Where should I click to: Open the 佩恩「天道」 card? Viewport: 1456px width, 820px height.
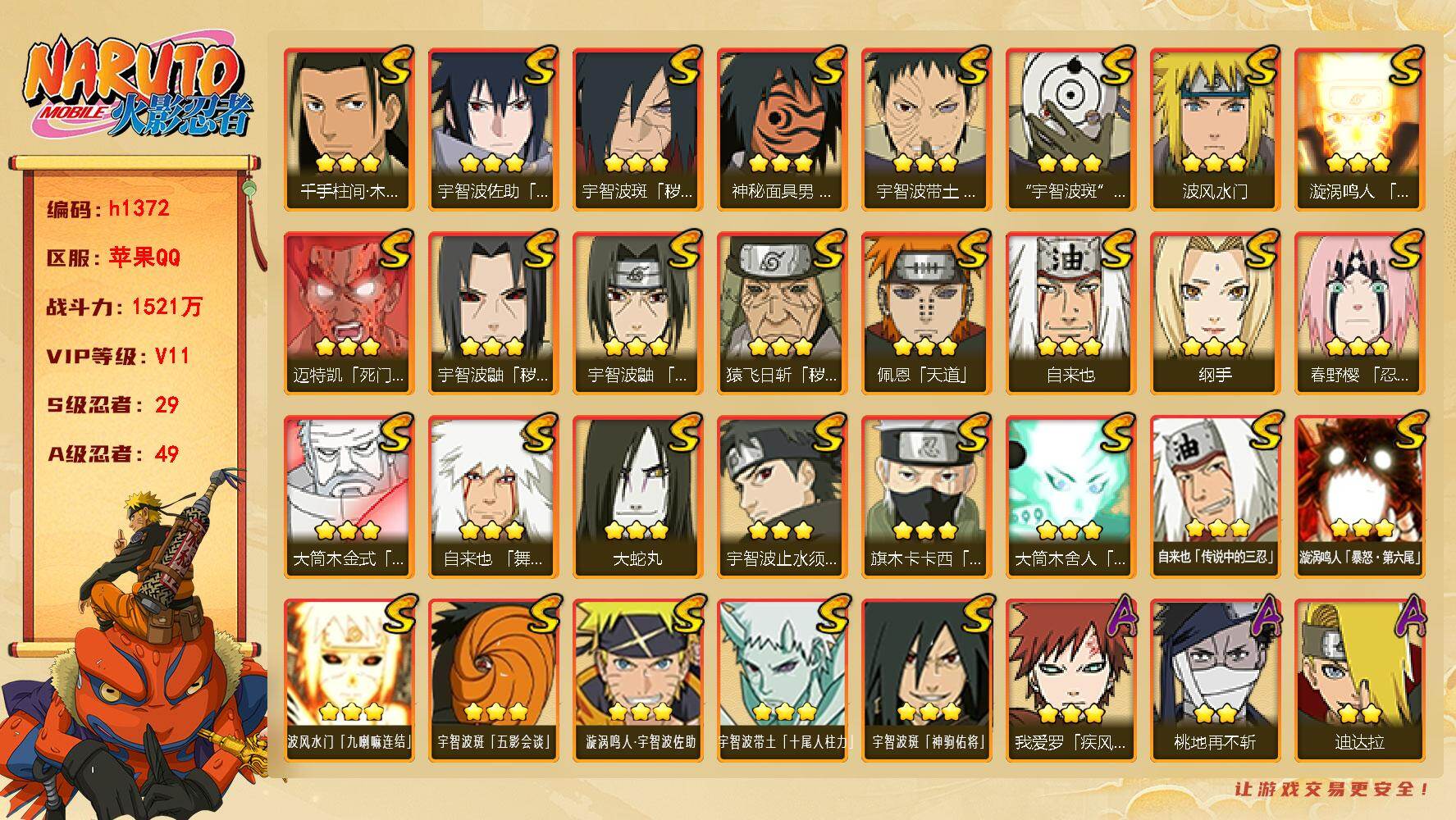click(x=926, y=313)
